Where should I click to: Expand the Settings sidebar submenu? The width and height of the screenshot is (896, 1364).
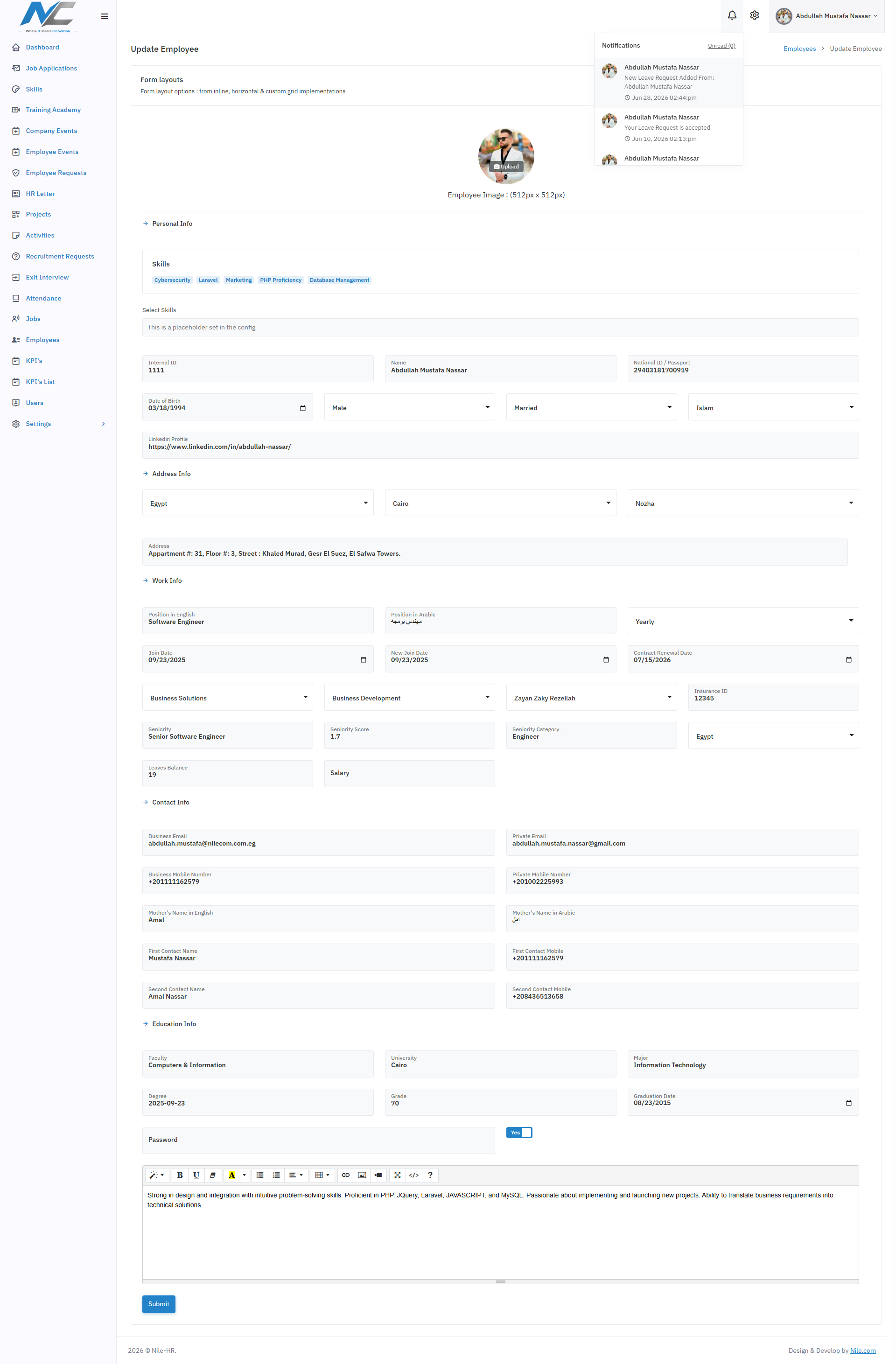pos(58,424)
